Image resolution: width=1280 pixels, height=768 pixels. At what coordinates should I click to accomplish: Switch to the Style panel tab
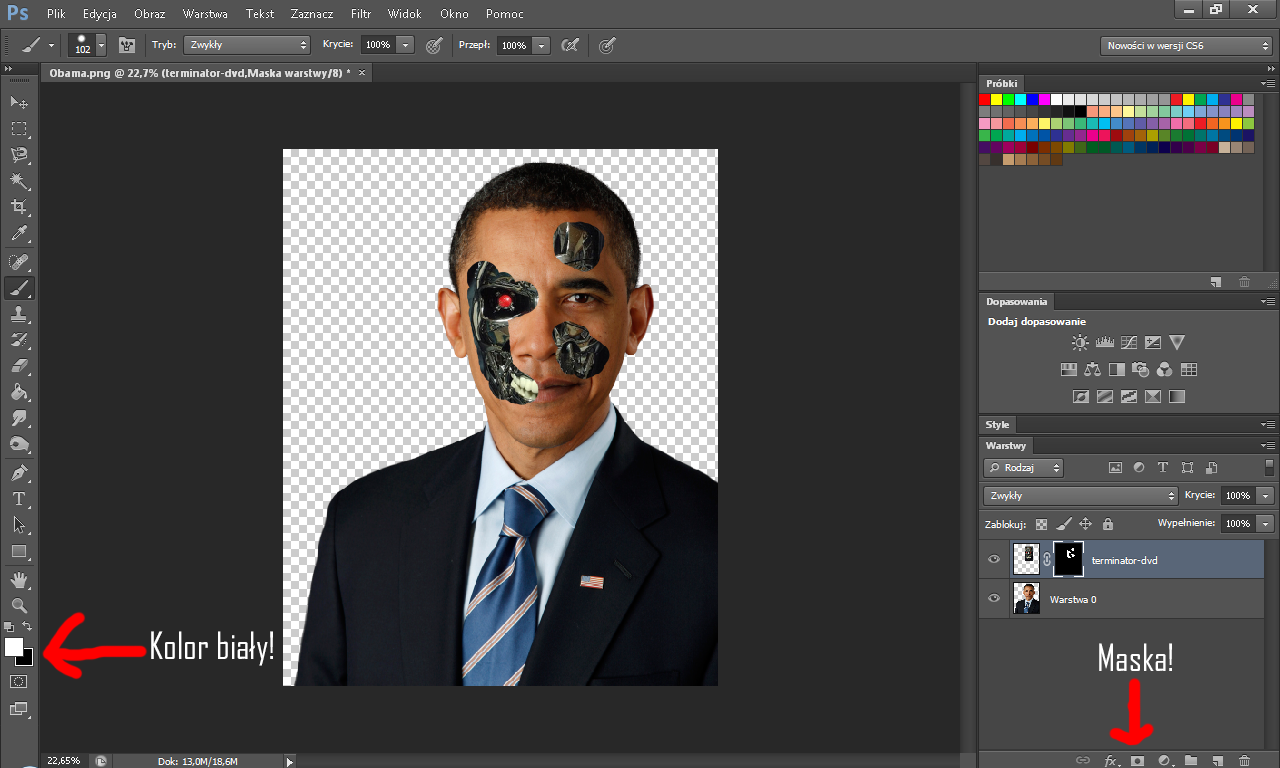pos(998,424)
